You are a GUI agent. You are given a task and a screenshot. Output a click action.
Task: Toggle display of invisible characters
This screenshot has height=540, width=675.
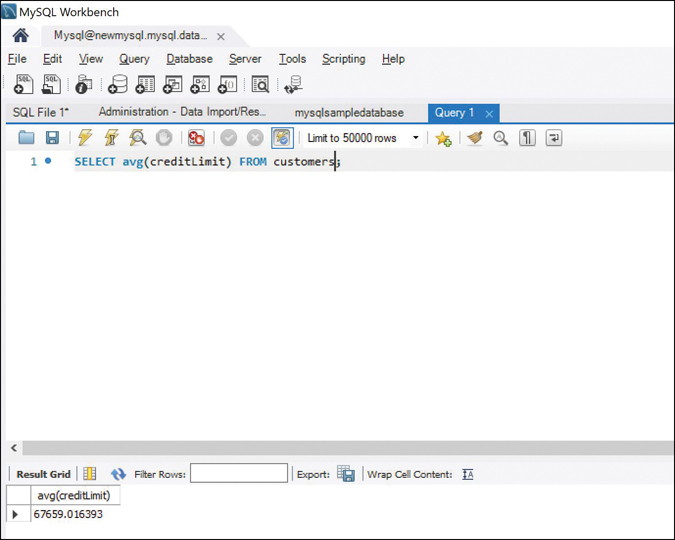[527, 138]
